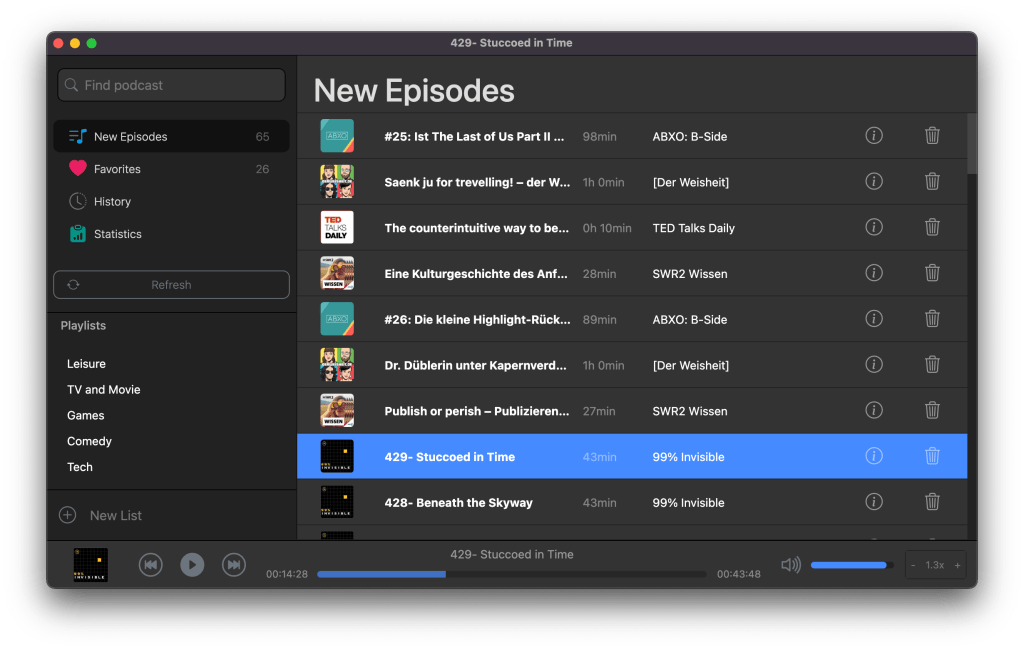The image size is (1024, 650).
Task: Adjust the volume slider
Action: 848,565
